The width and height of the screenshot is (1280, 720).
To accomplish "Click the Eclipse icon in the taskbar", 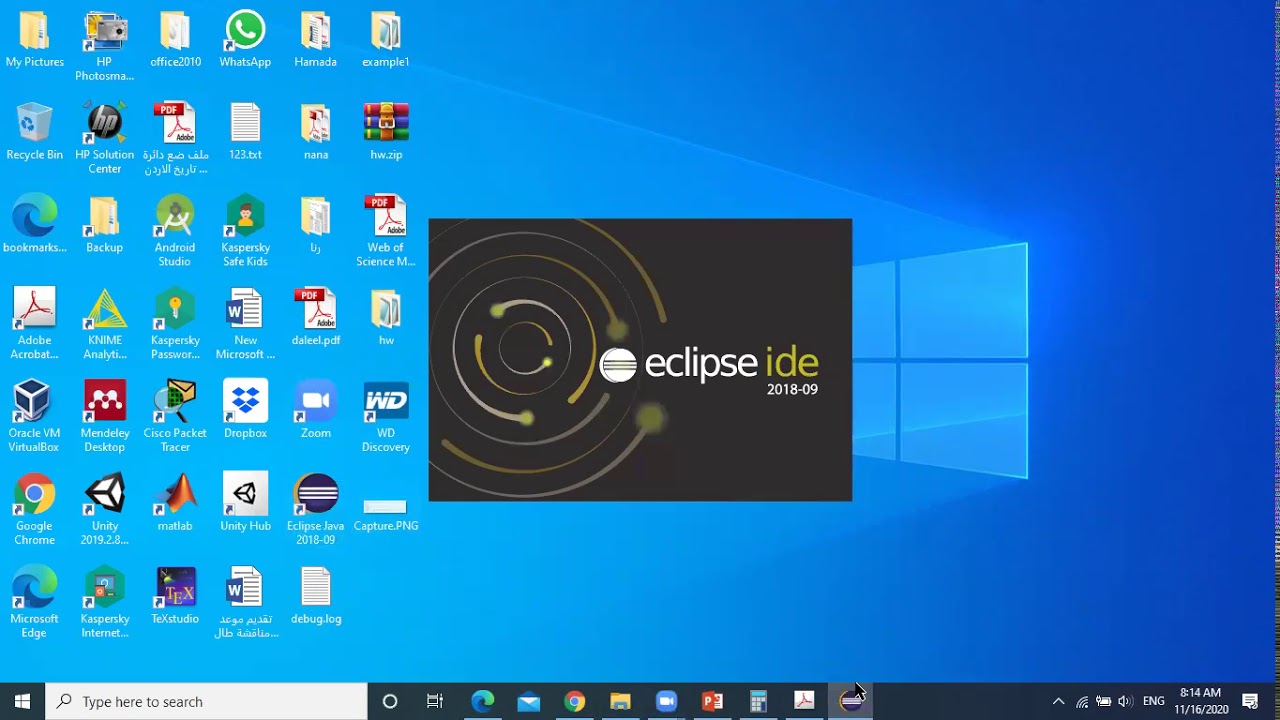I will (851, 701).
